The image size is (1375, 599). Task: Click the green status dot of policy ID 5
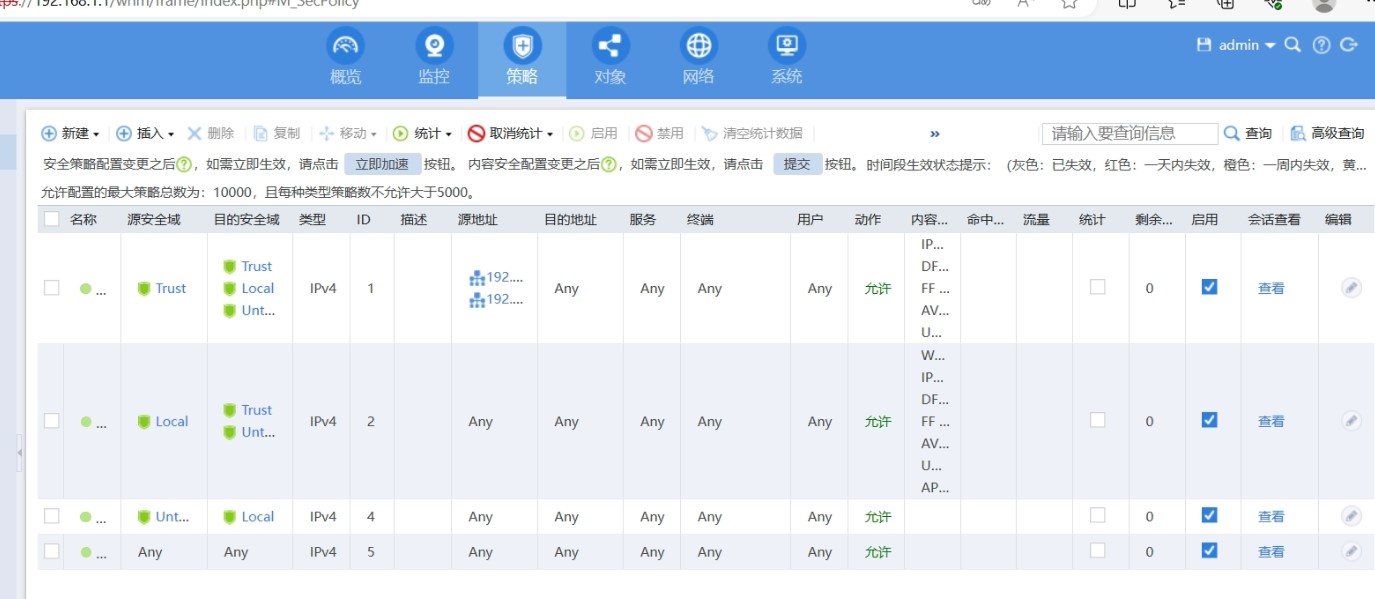pos(85,552)
